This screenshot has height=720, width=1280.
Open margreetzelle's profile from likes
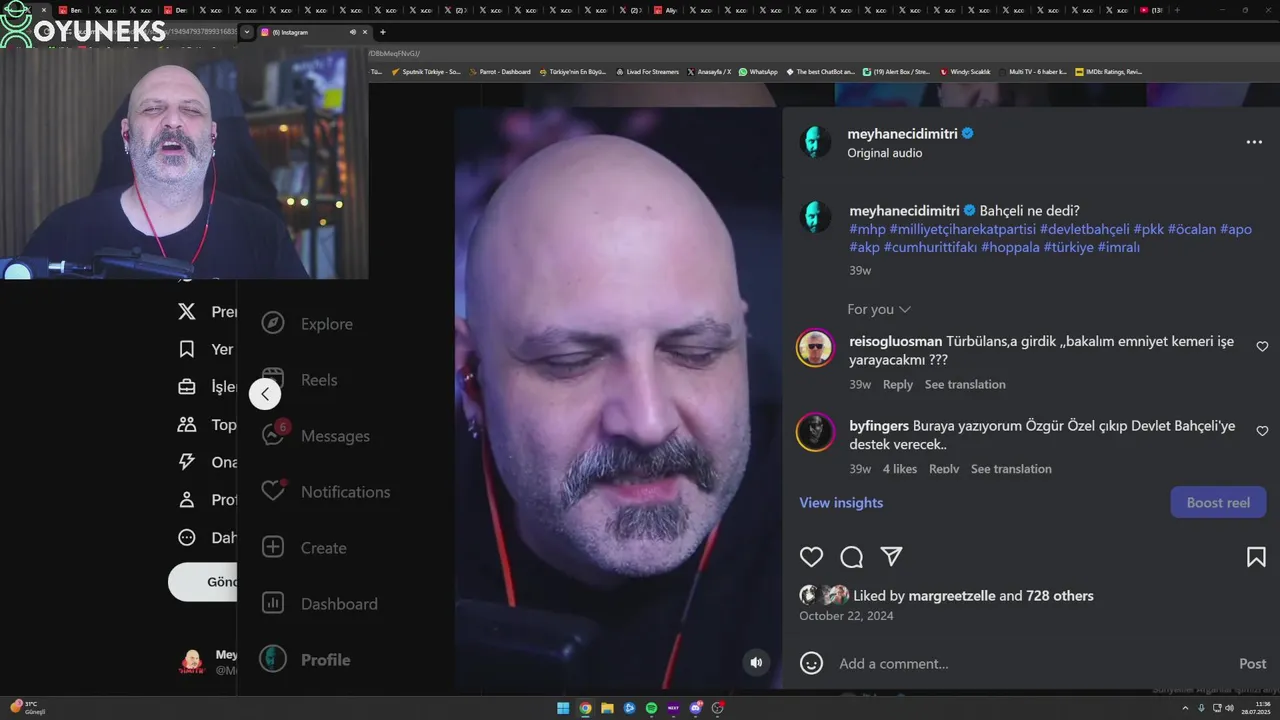(x=952, y=595)
